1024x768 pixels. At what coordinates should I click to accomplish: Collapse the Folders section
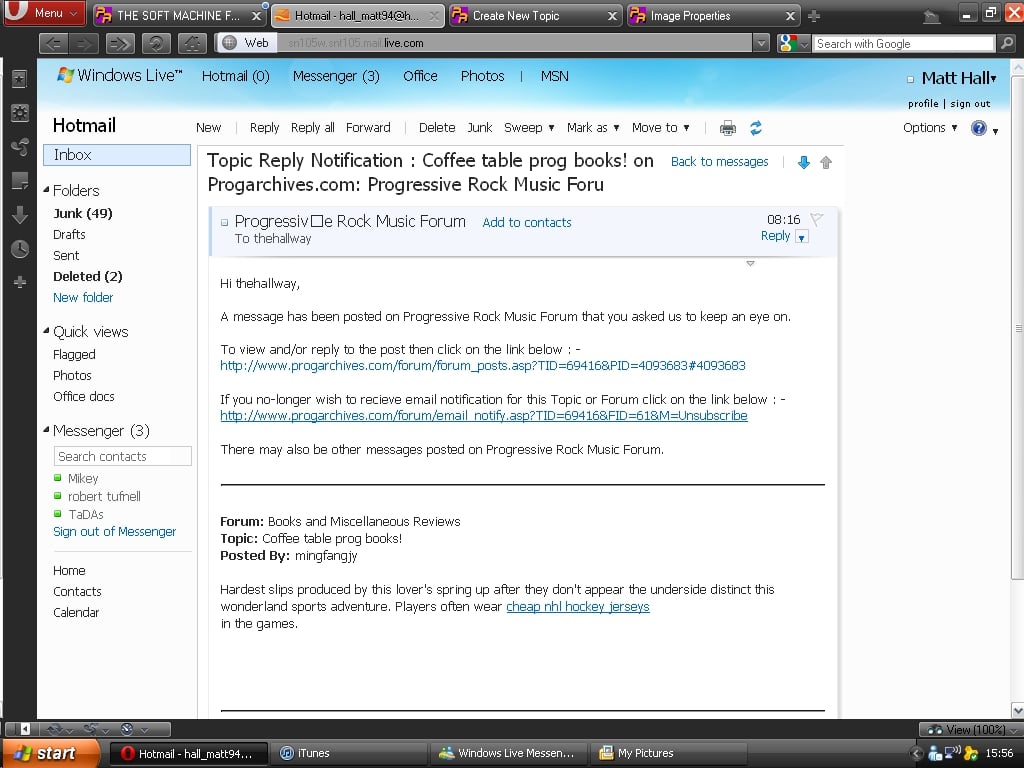coord(46,190)
